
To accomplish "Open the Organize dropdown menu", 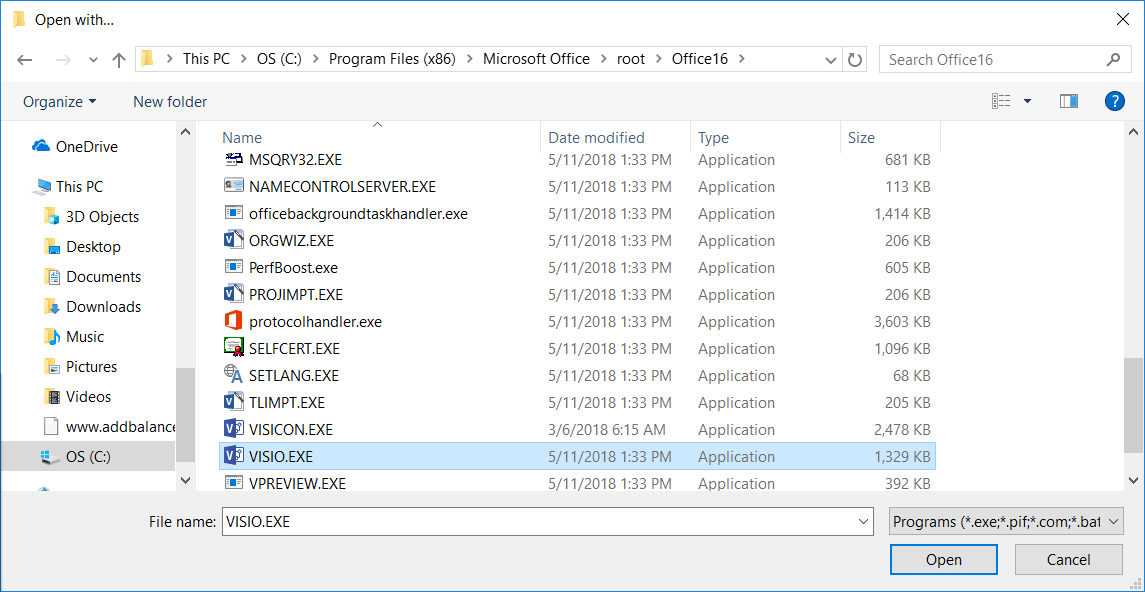I will click(59, 101).
